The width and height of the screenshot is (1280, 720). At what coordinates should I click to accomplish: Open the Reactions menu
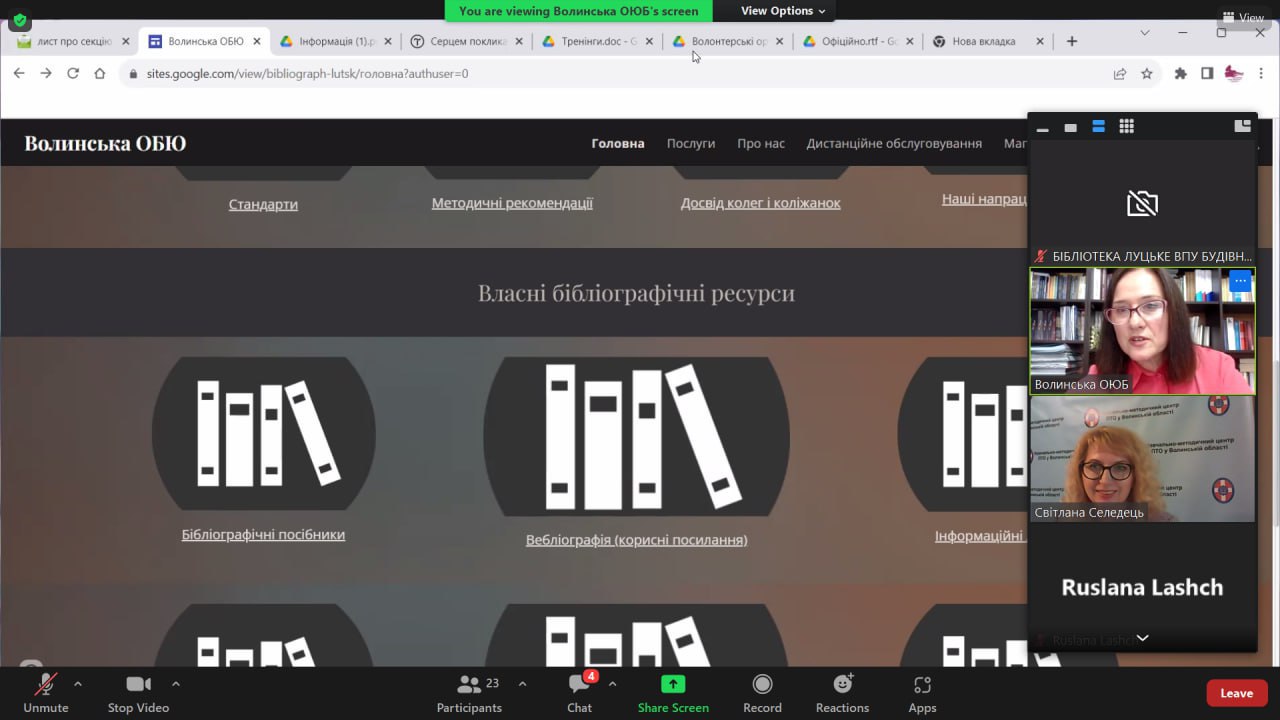point(842,685)
